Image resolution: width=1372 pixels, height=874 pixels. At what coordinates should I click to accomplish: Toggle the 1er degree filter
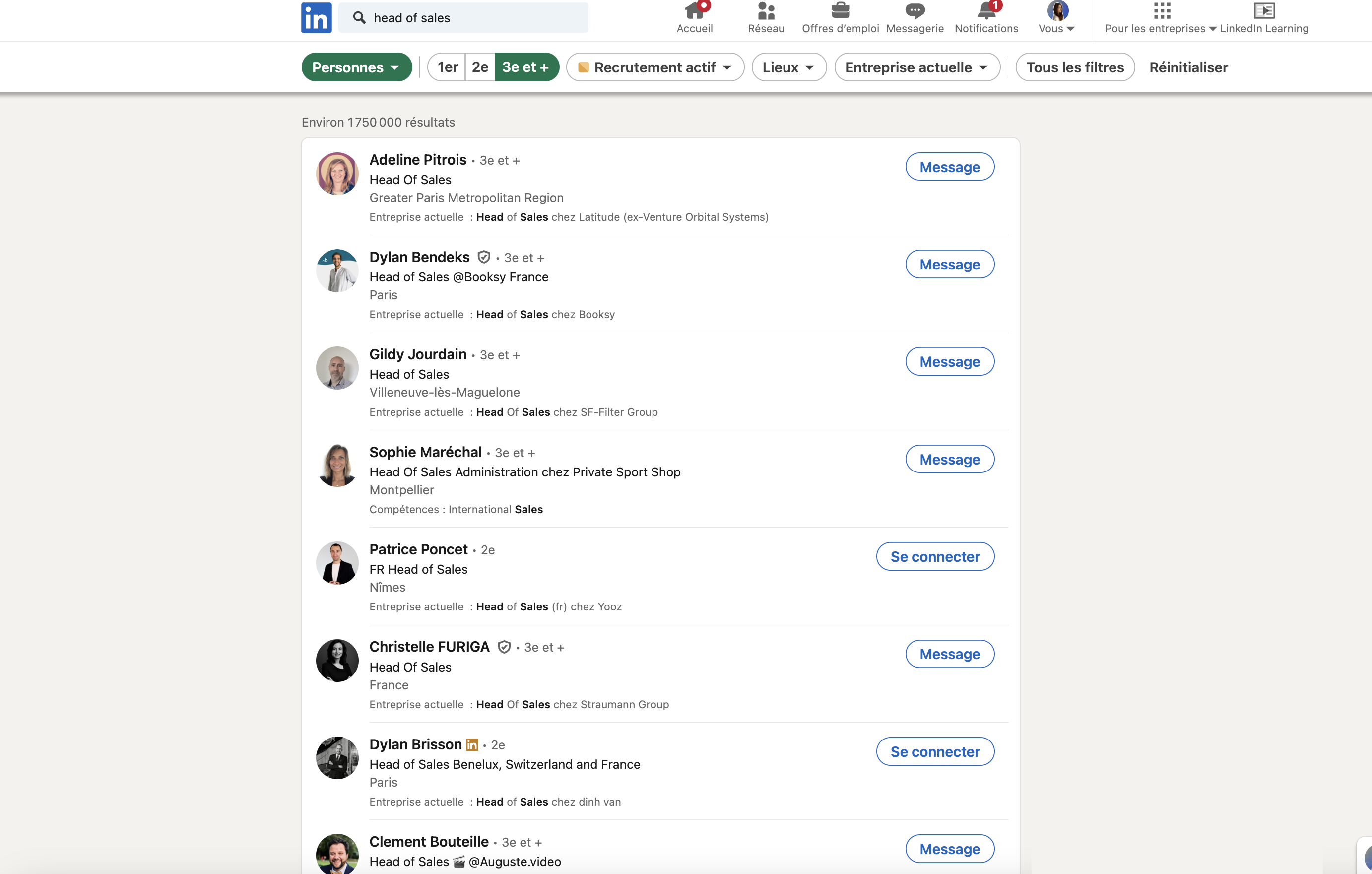point(447,67)
